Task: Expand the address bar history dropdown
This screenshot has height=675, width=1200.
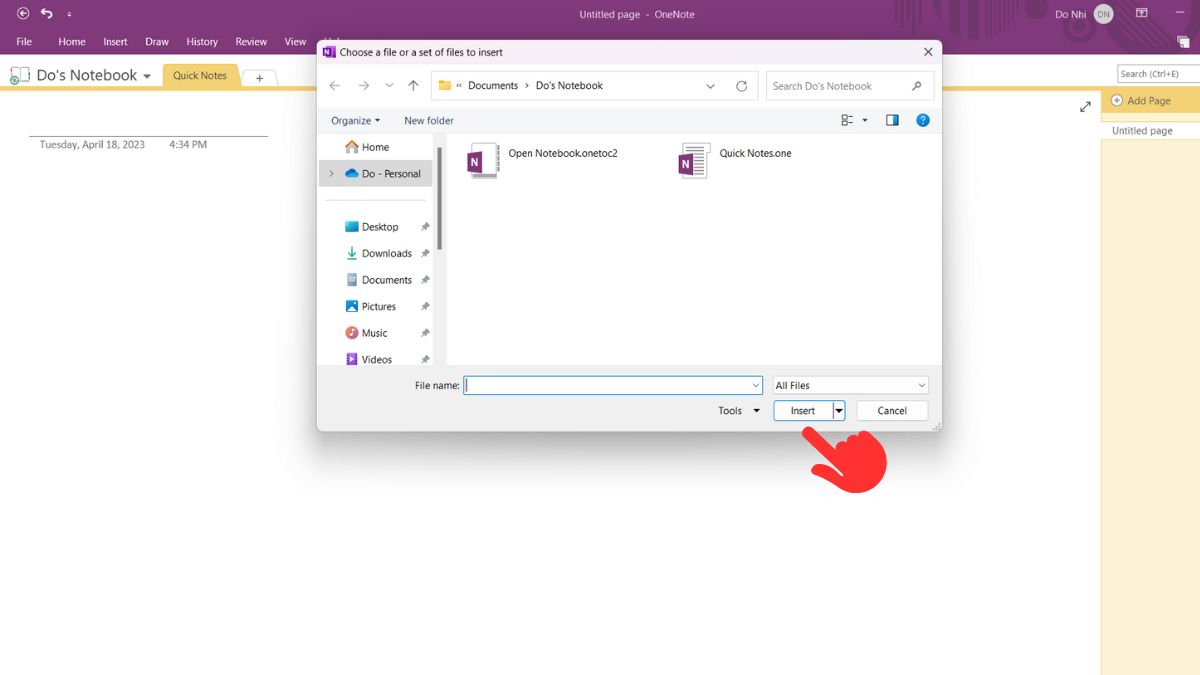Action: tap(711, 86)
